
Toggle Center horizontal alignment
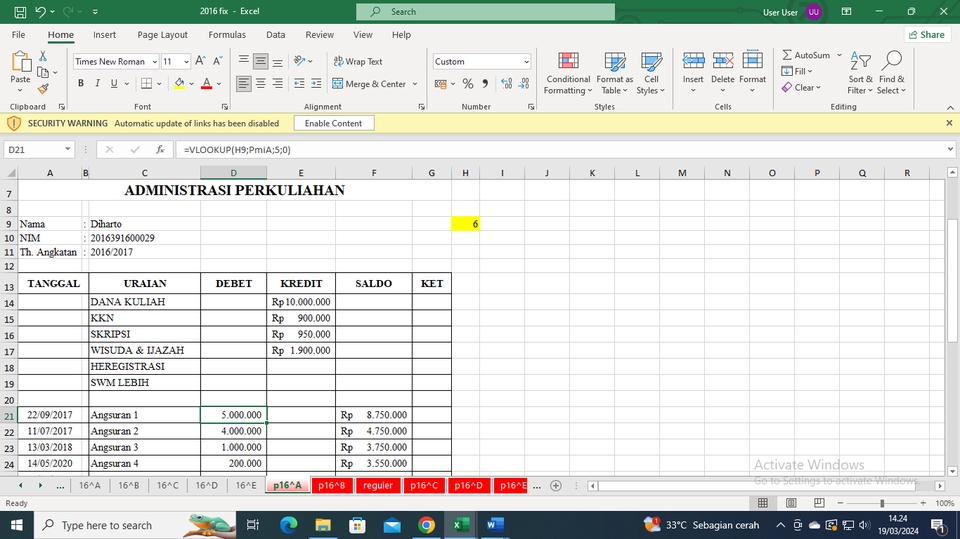click(x=260, y=83)
